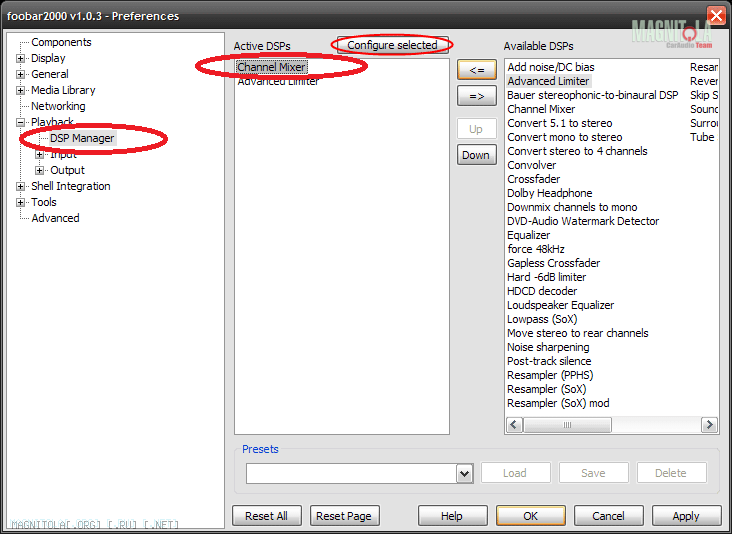This screenshot has width=732, height=534.
Task: Select Convert mono to stereo
Action: [565, 137]
